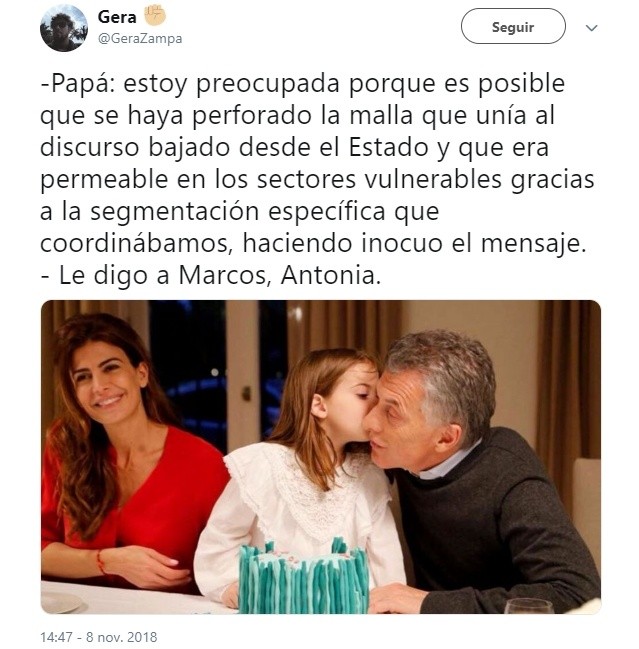Visit the @GeraZampa handle link

pos(140,38)
